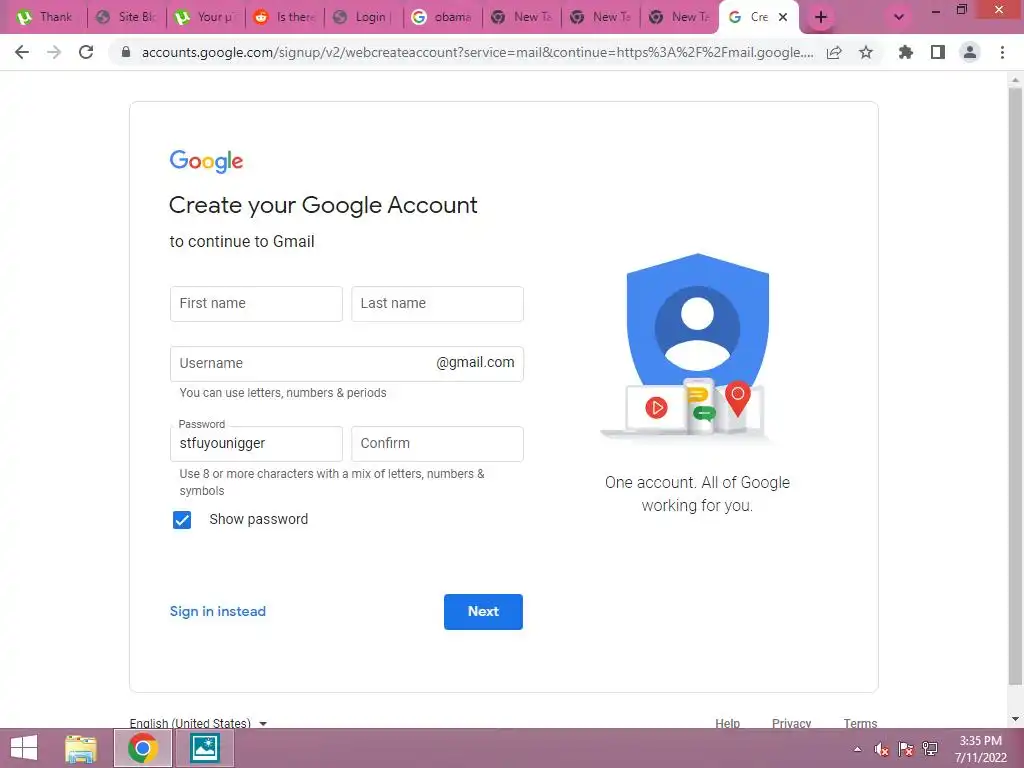Viewport: 1024px width, 768px height.
Task: Click the Google logo
Action: tap(206, 161)
